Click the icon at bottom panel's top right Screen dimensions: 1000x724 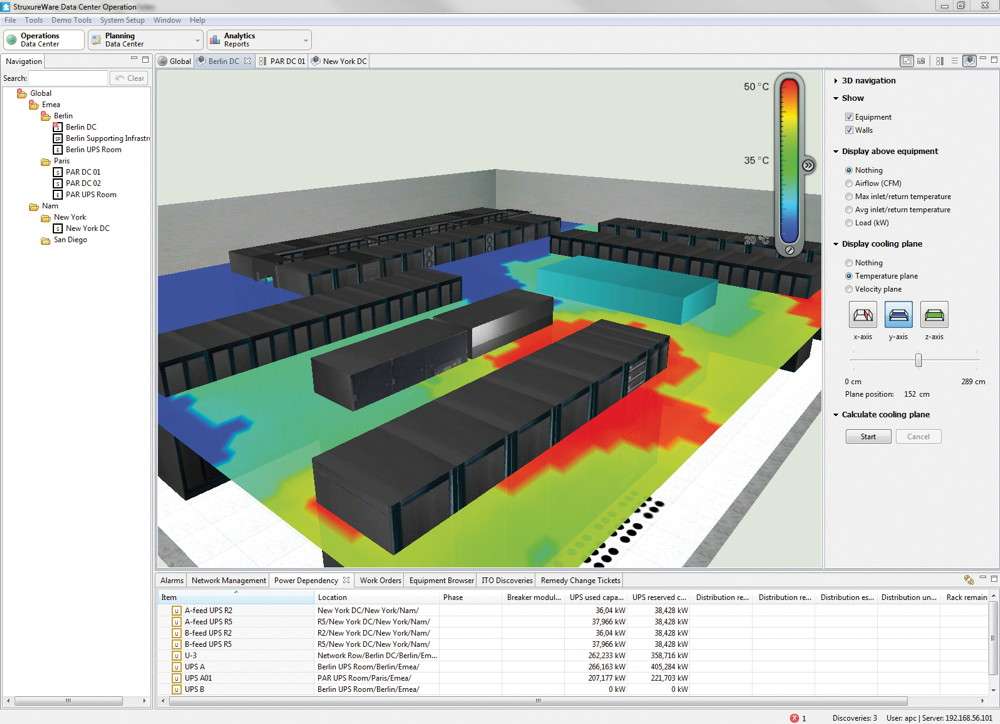pyautogui.click(x=969, y=580)
